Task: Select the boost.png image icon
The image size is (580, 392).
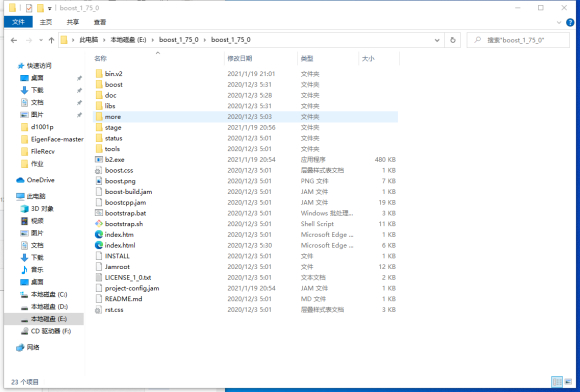Action: point(99,181)
